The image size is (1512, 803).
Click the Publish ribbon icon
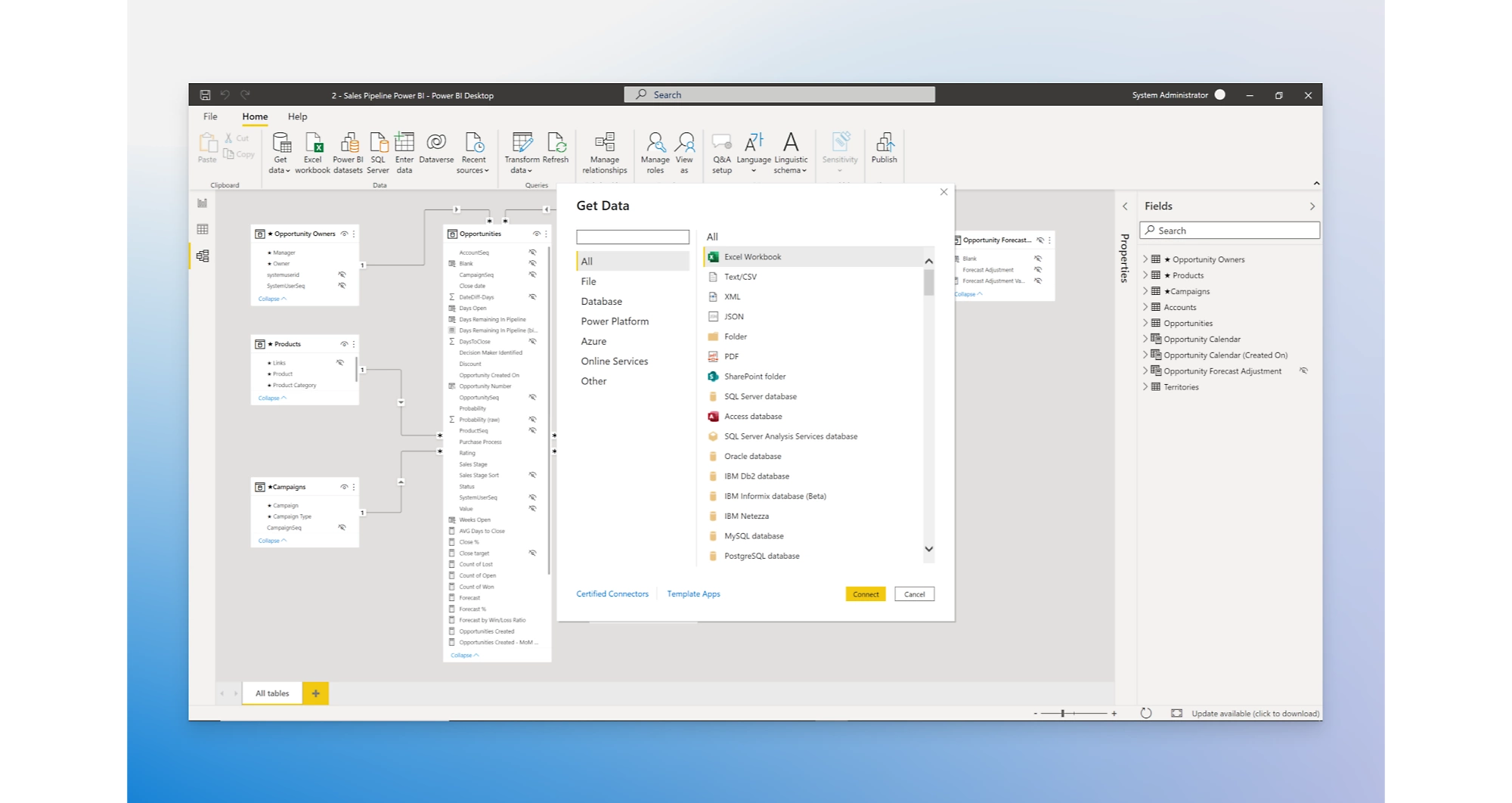pos(884,148)
